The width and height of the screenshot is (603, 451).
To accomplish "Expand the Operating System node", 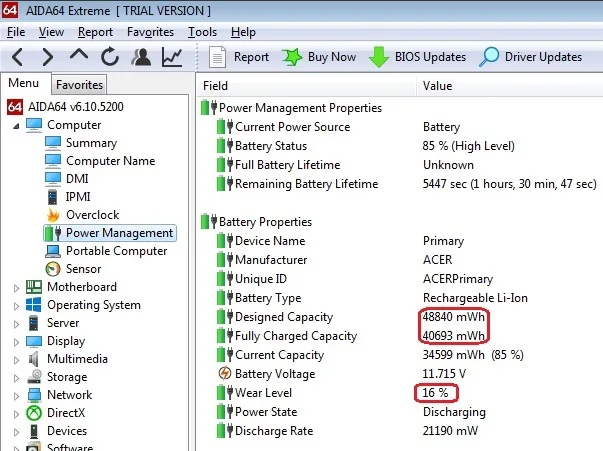I will (16, 306).
